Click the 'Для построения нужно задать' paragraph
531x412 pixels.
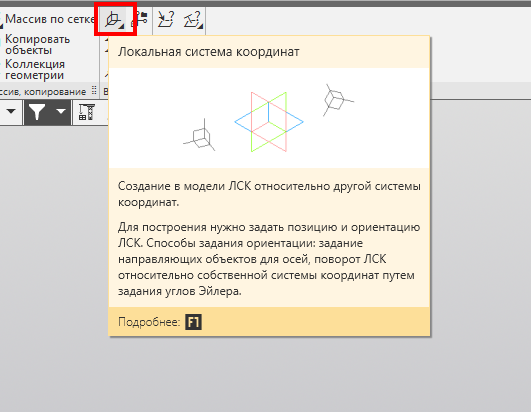click(269, 259)
